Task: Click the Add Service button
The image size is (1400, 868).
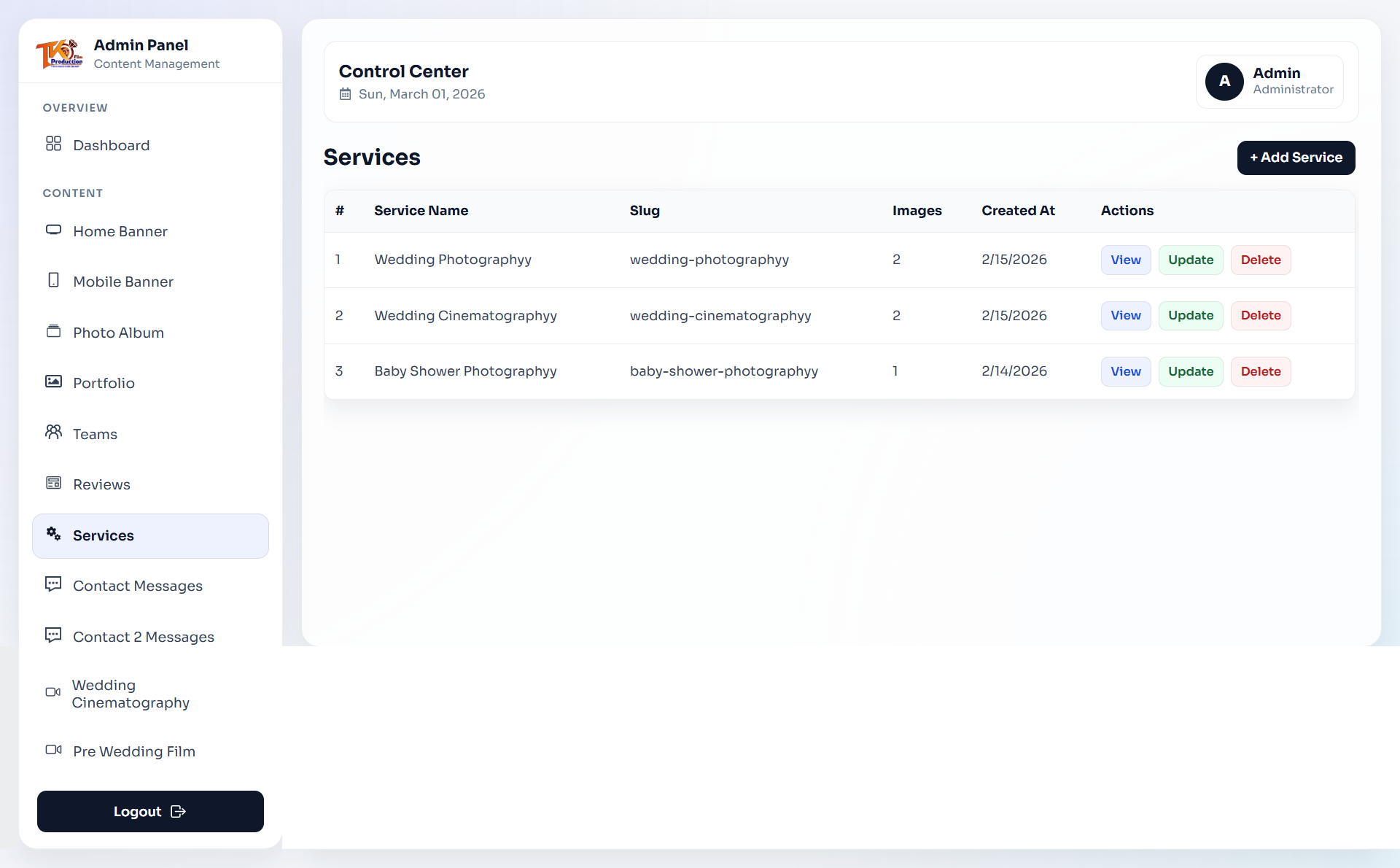Action: click(x=1296, y=158)
